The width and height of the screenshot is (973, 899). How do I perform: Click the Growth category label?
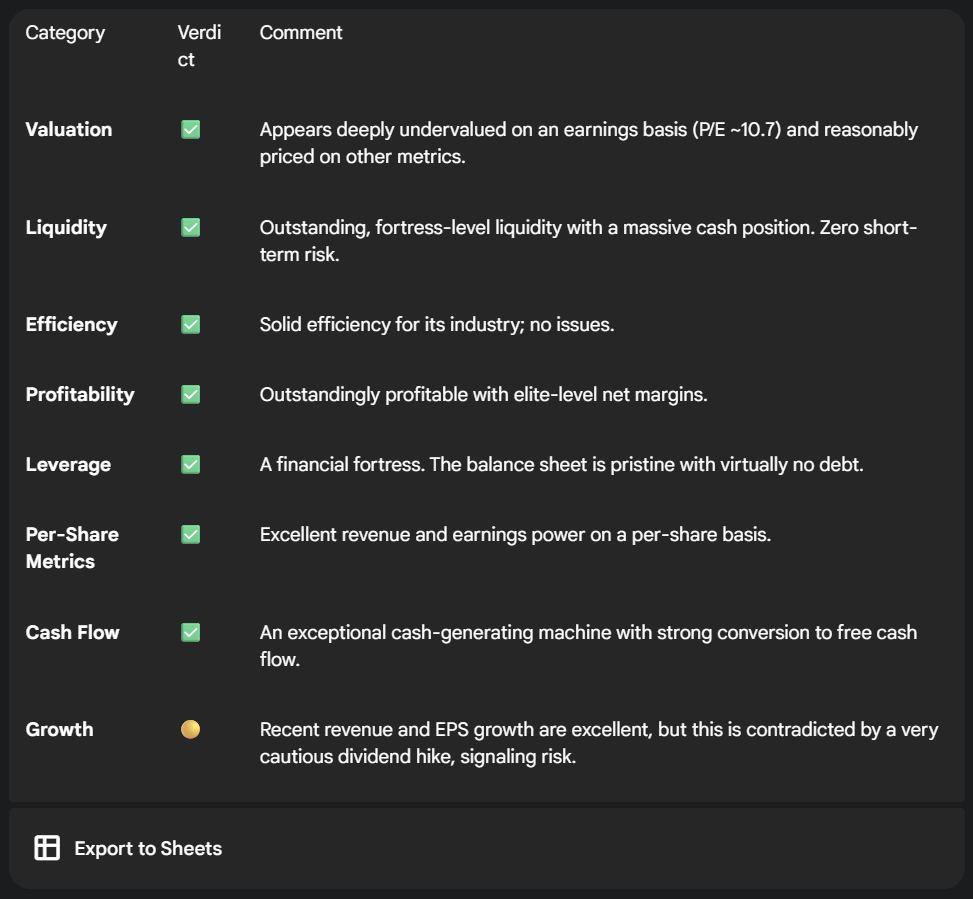click(x=60, y=729)
